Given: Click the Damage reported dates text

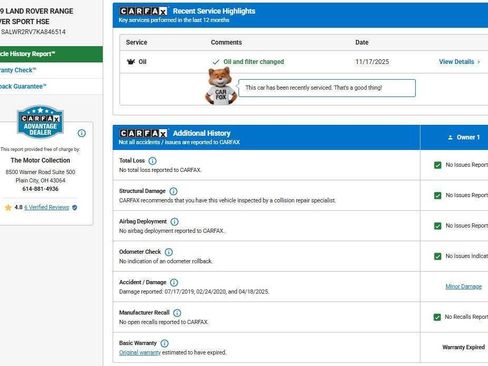Looking at the screenshot, I should point(194,292).
